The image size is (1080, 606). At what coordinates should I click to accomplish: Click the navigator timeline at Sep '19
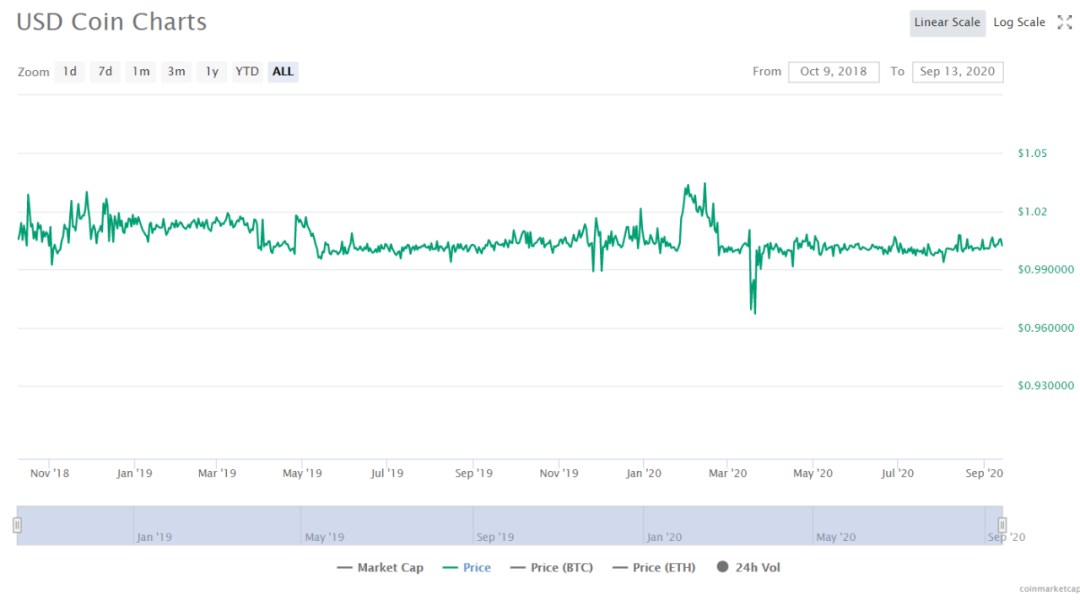[495, 537]
